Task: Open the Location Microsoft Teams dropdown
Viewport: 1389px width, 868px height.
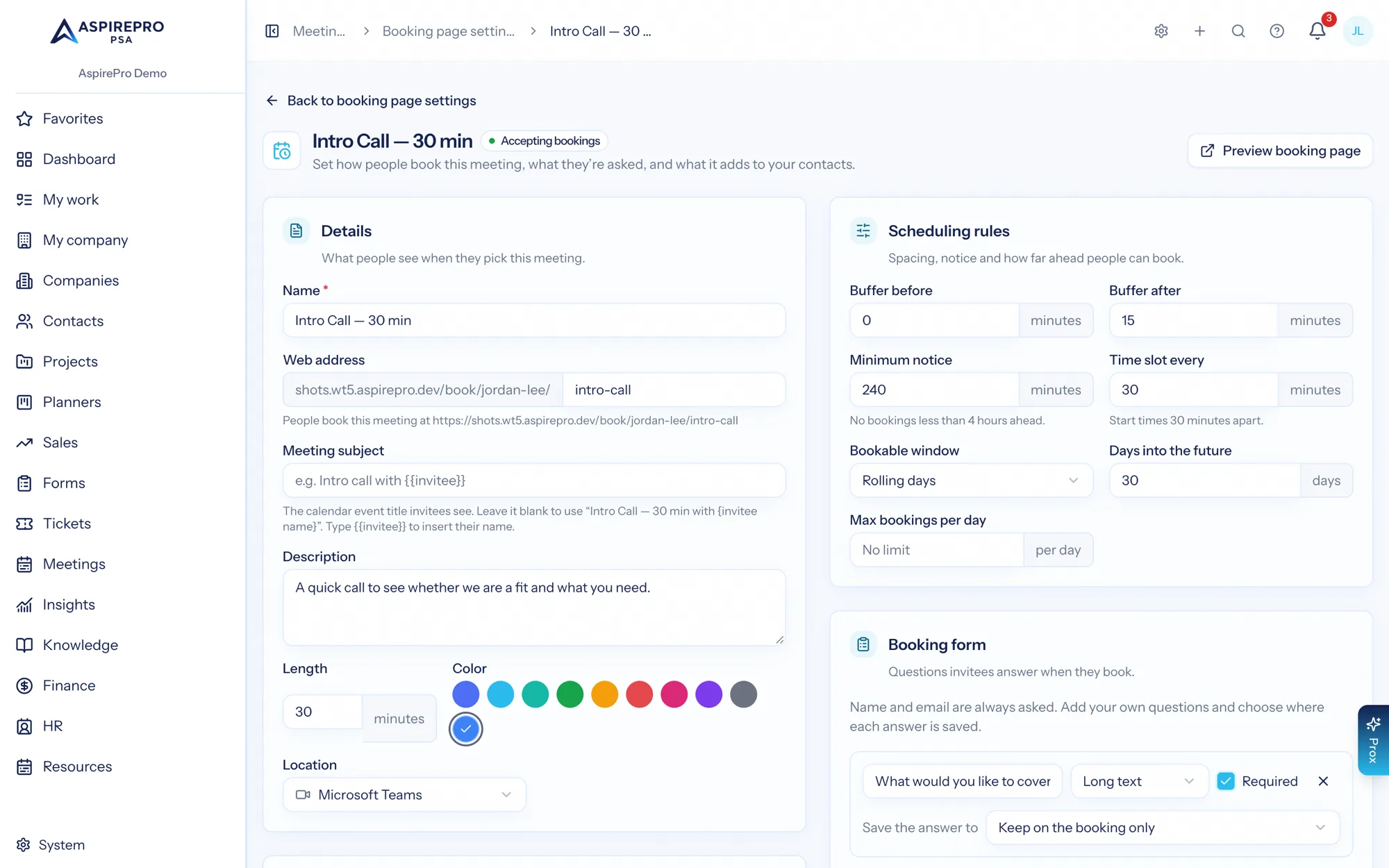Action: pos(404,794)
